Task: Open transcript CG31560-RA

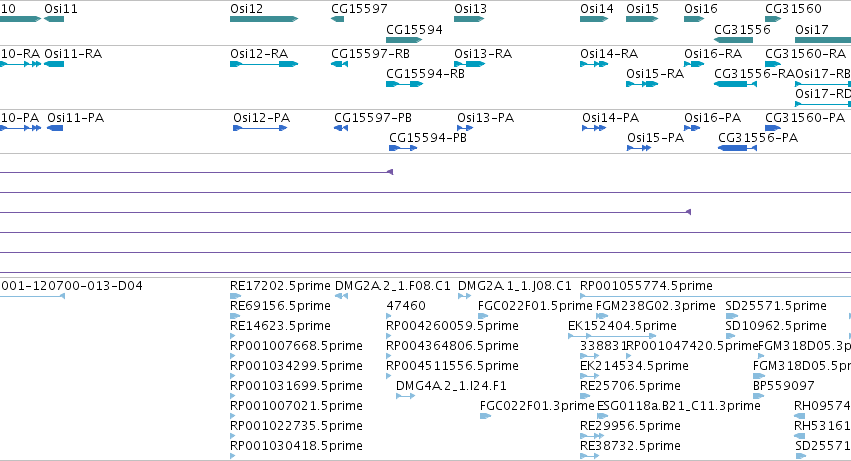Action: pos(773,64)
